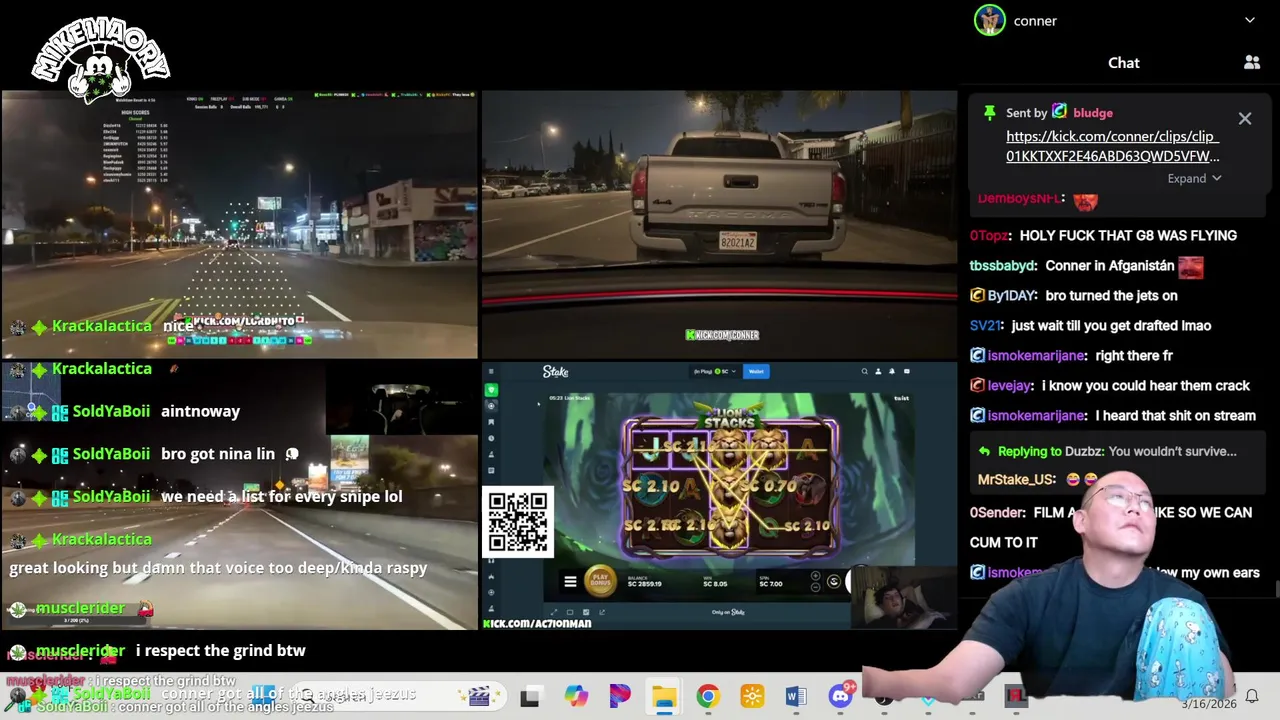Open Microsoft Word from the taskbar

coord(795,696)
